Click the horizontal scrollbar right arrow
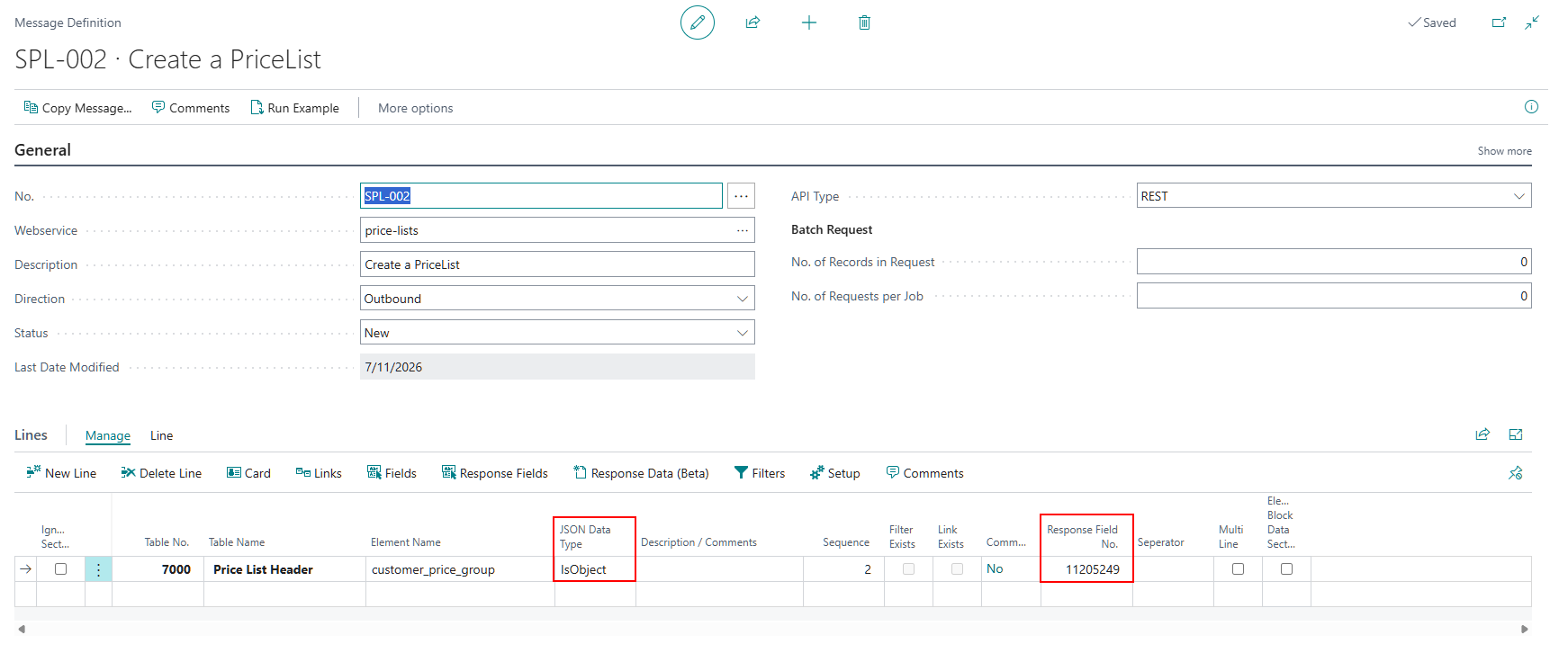 point(1525,629)
